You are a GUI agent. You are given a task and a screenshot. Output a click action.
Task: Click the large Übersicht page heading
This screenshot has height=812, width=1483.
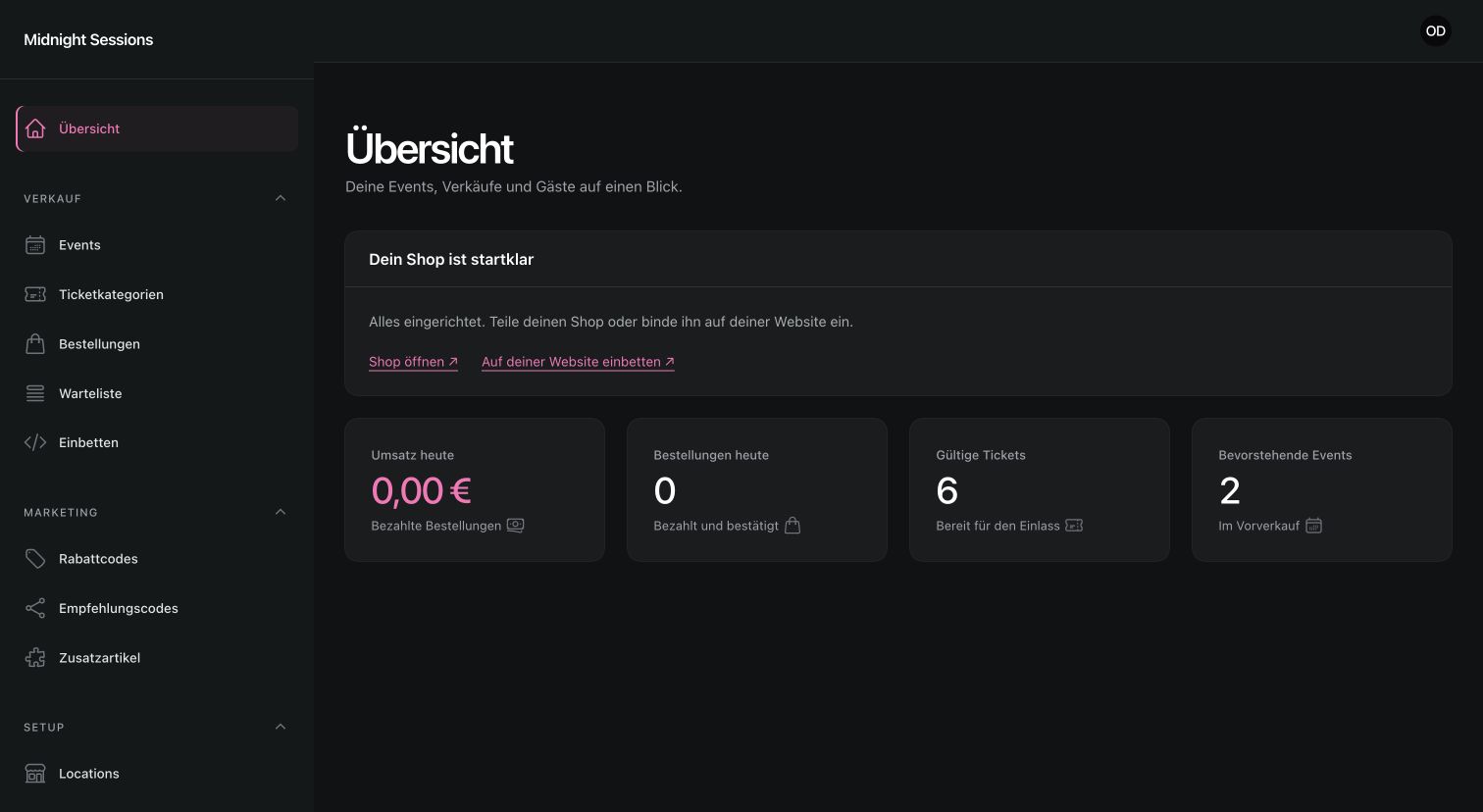pos(430,148)
